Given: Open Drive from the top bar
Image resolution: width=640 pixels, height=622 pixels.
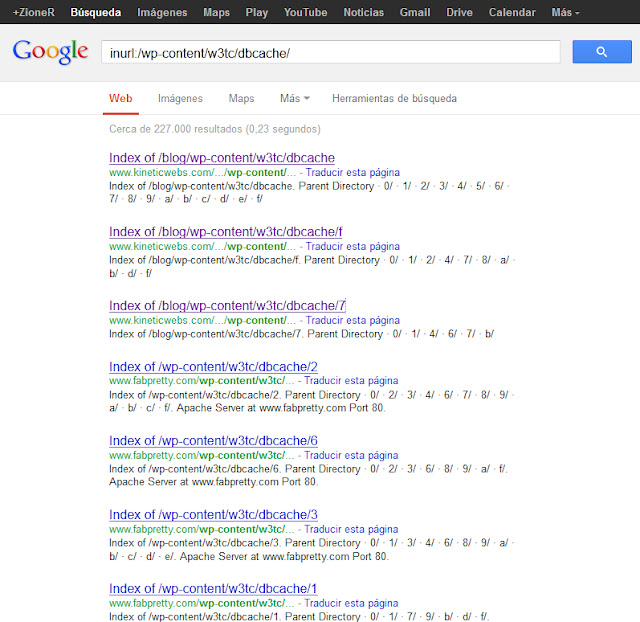Looking at the screenshot, I should [x=459, y=12].
